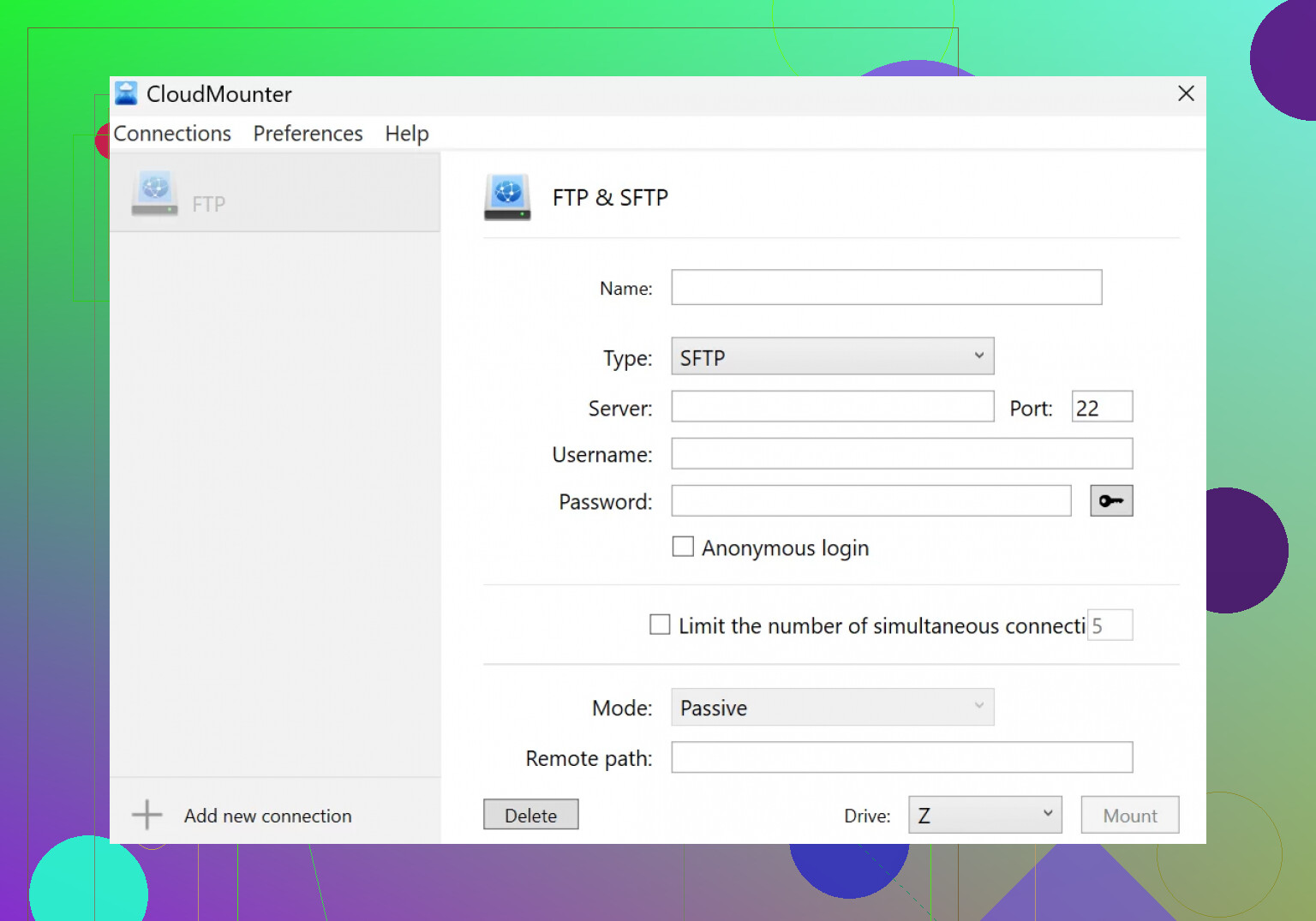Enable the Anonymous login checkbox
Screen dimensions: 1316x921
tap(683, 547)
